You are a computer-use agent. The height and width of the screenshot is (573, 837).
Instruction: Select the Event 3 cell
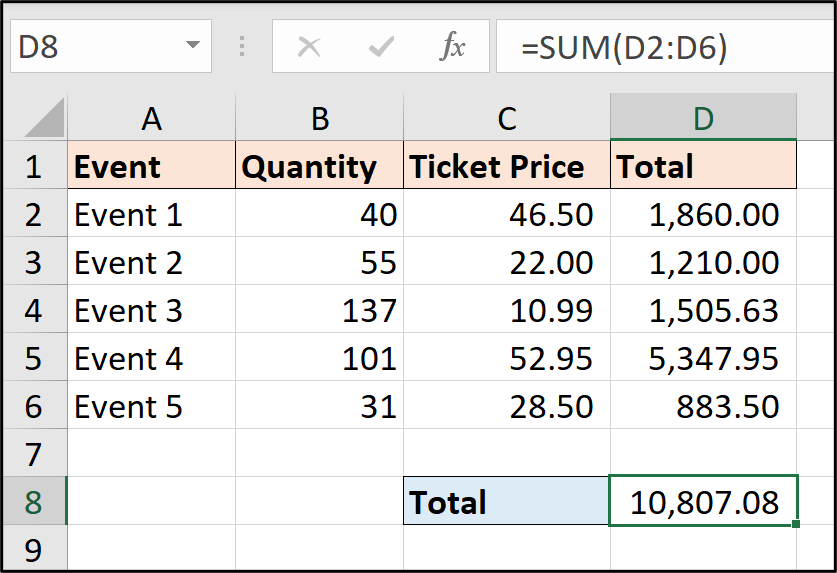152,309
